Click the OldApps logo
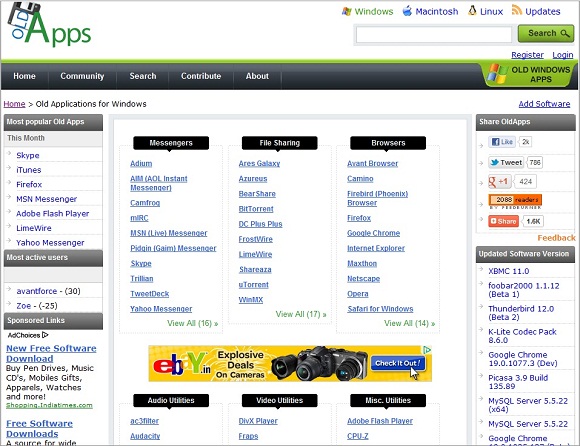Screen dimensions: 580x446 pyautogui.click(x=49, y=25)
